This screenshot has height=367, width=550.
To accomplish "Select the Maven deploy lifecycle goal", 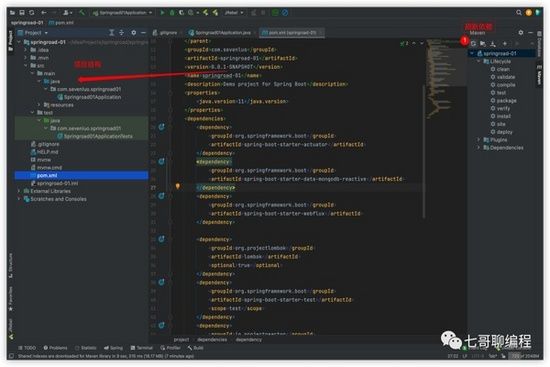I will point(502,132).
